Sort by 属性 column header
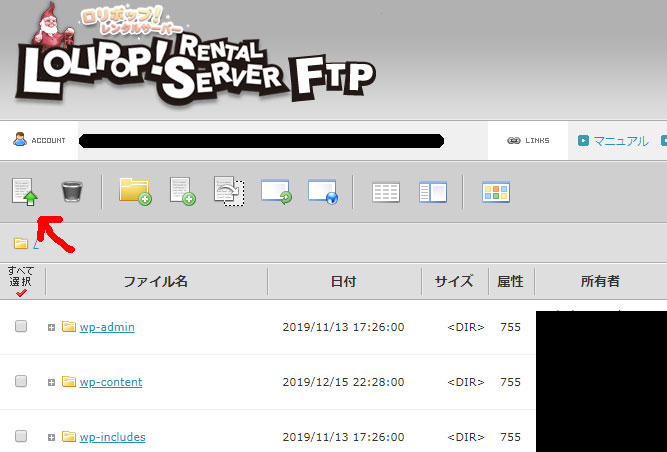 (510, 281)
